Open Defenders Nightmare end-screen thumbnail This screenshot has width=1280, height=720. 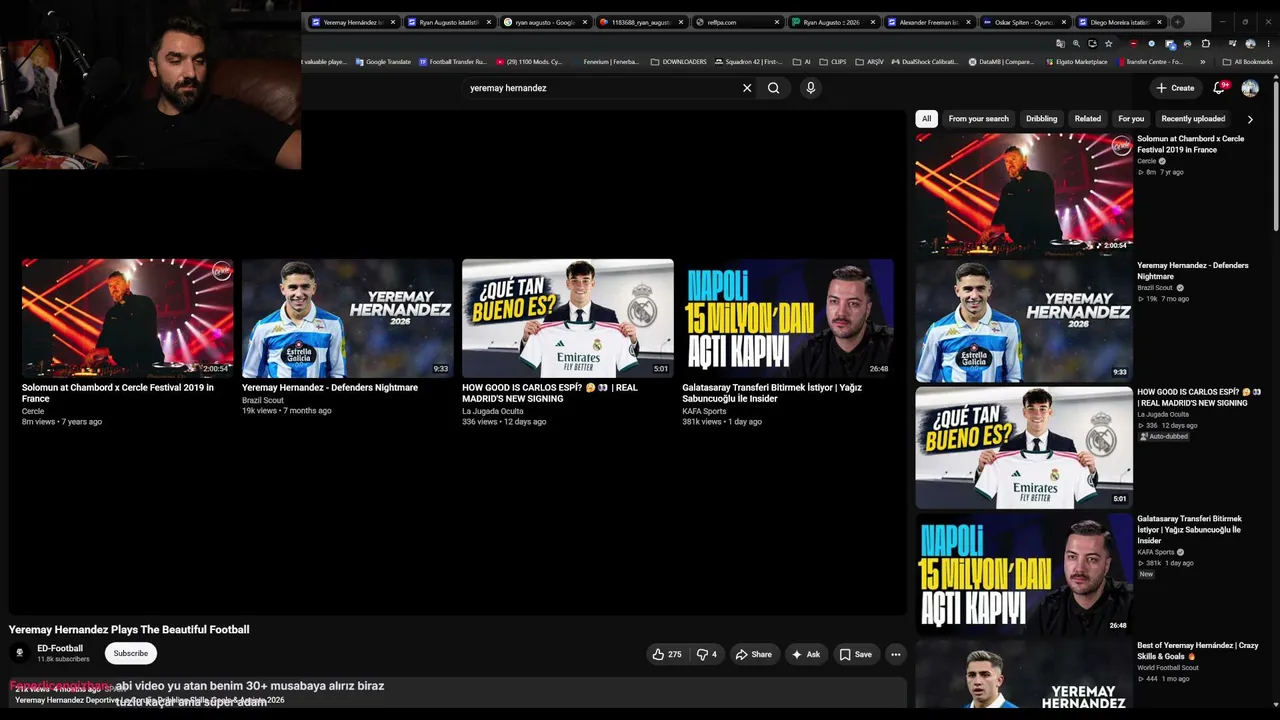click(x=348, y=318)
